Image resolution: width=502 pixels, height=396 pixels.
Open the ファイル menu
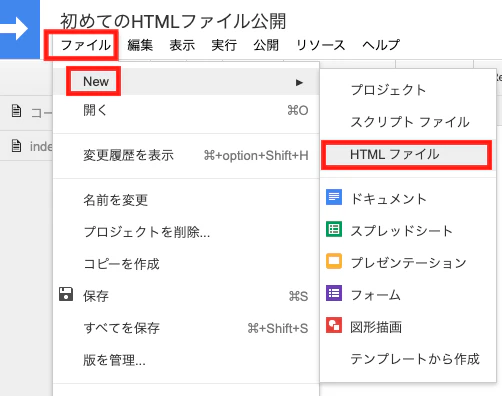click(86, 45)
